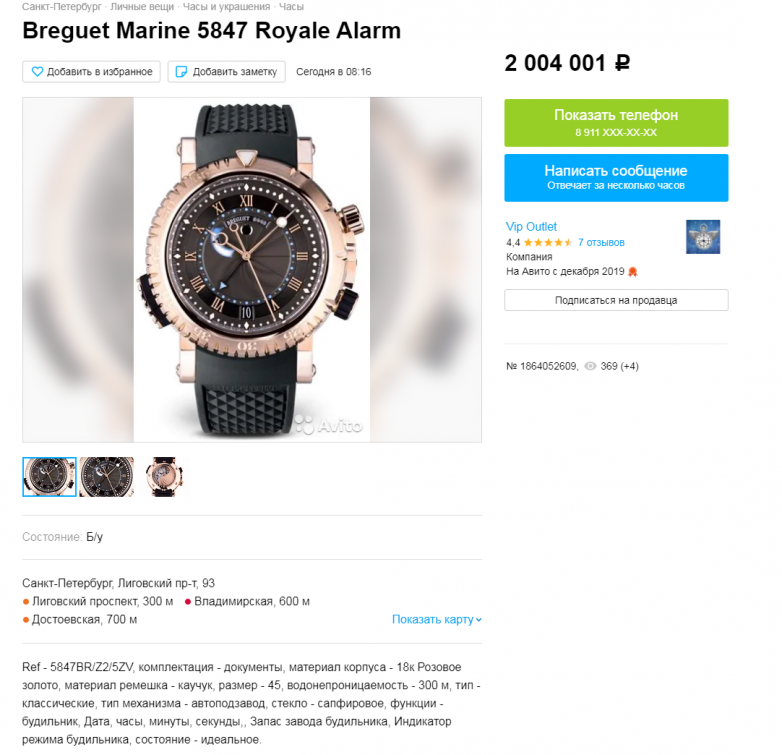The width and height of the screenshot is (782, 755).
Task: Select the third thumbnail showing caseback
Action: point(164,477)
